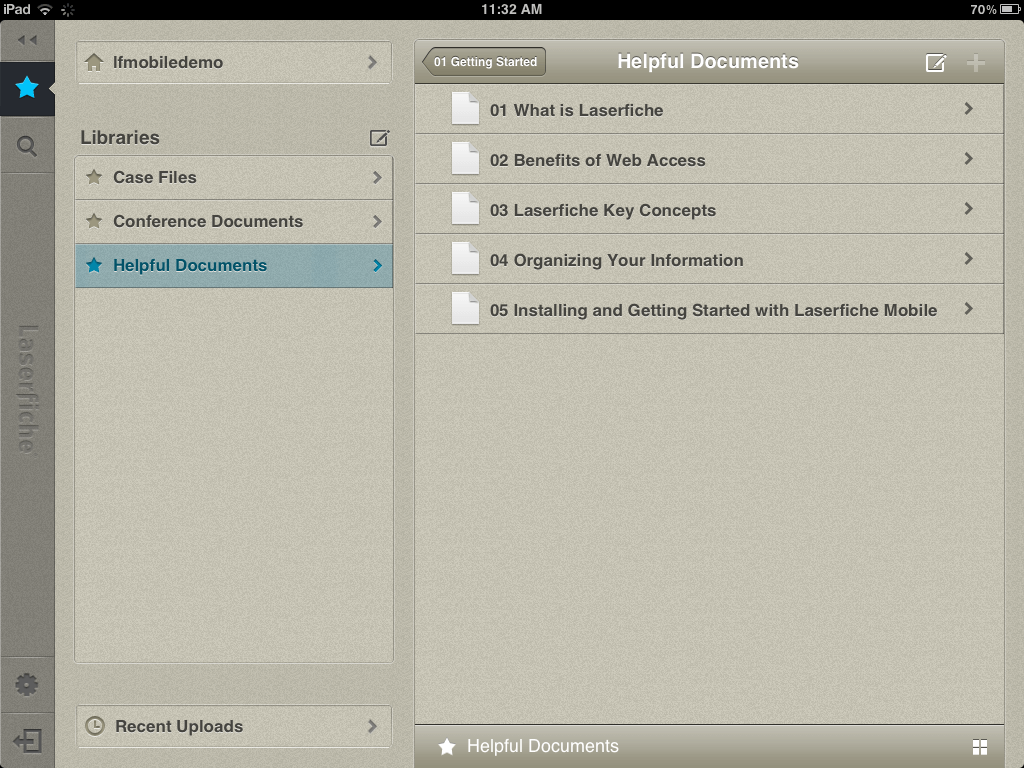Click Case Files library label

click(x=155, y=177)
